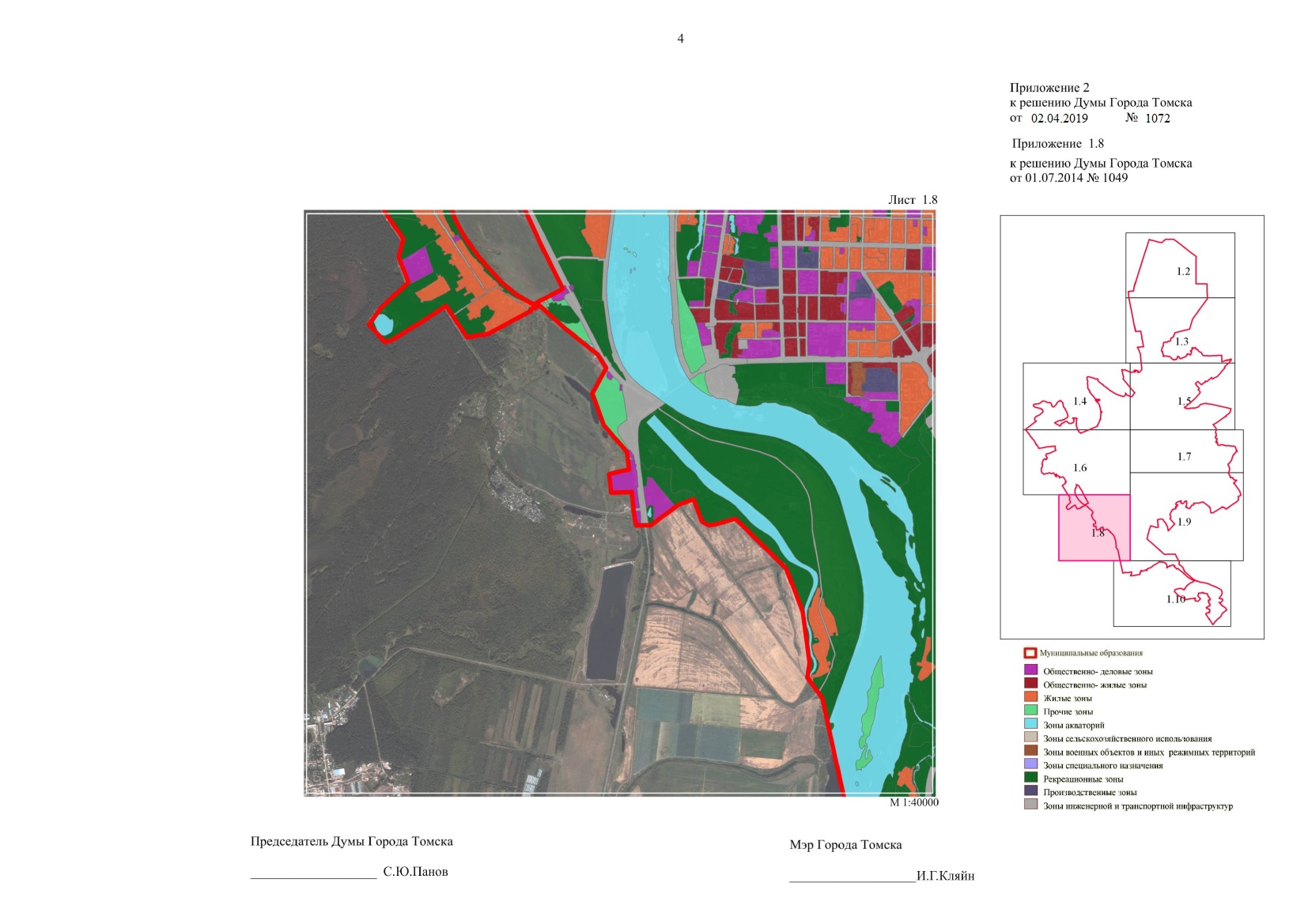Click the Приложение 2 heading text
The image size is (1308, 924).
pos(1049,88)
